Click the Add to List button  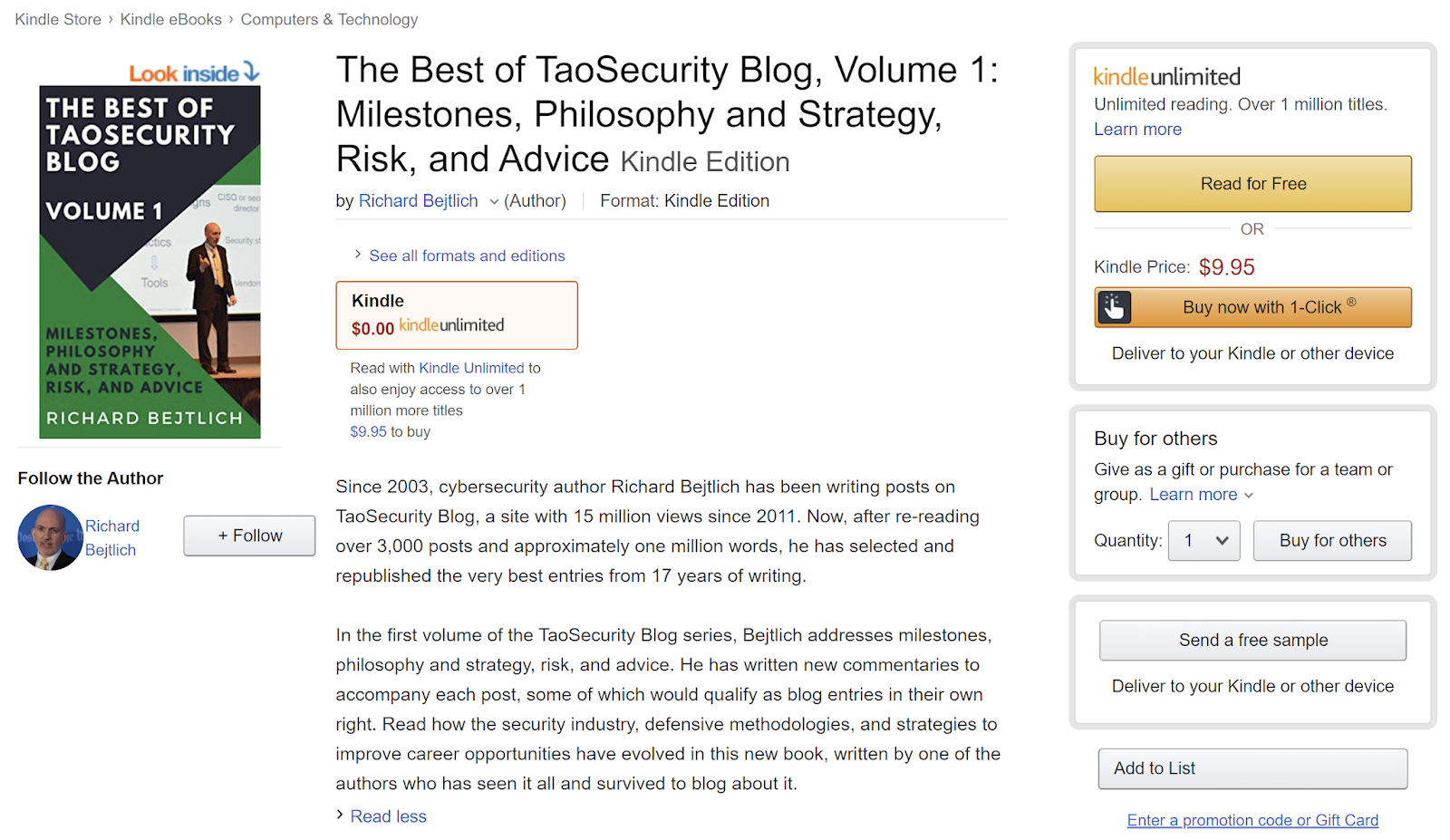[x=1252, y=768]
